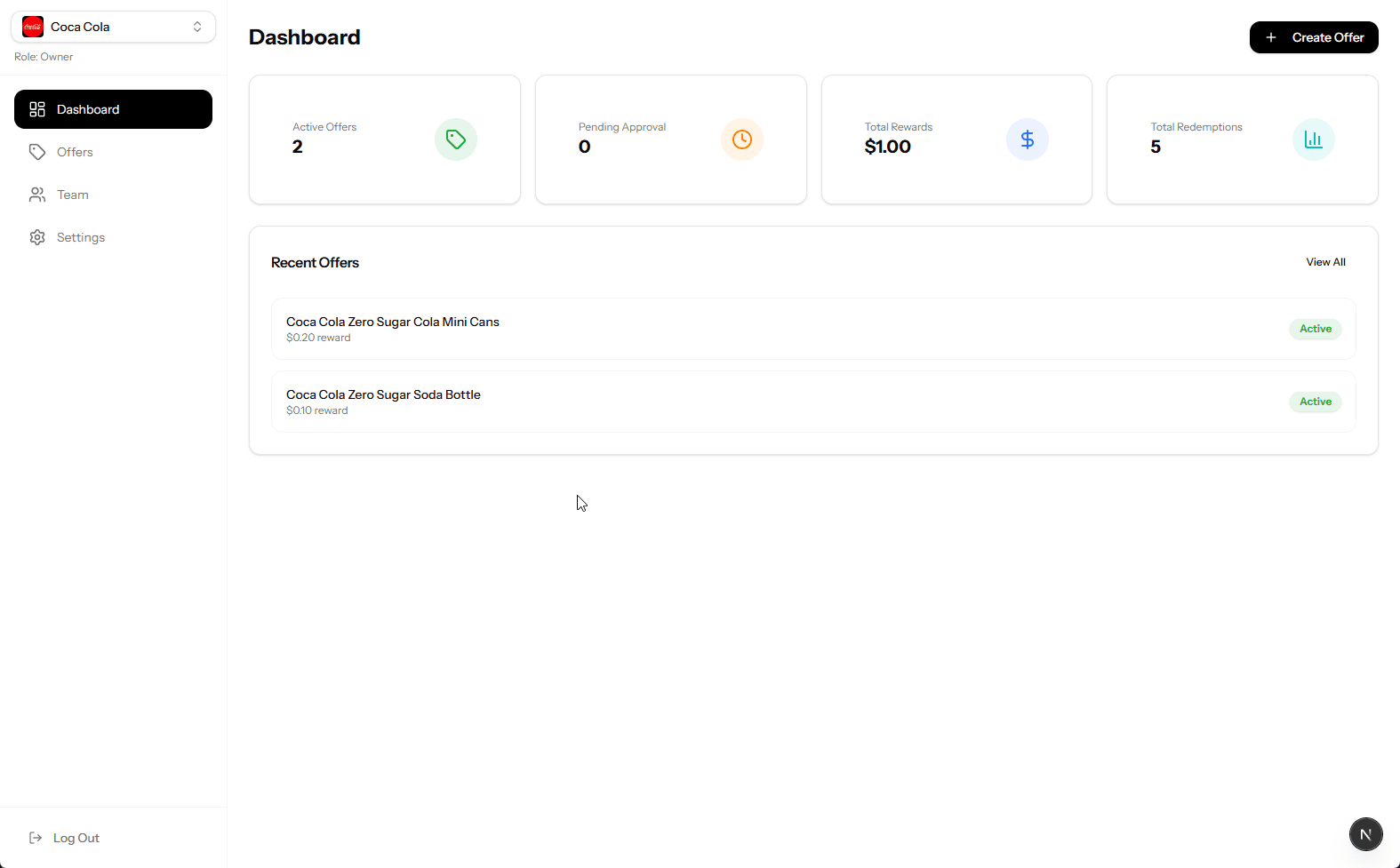Go to the Offers page
1400x868 pixels.
coord(113,152)
